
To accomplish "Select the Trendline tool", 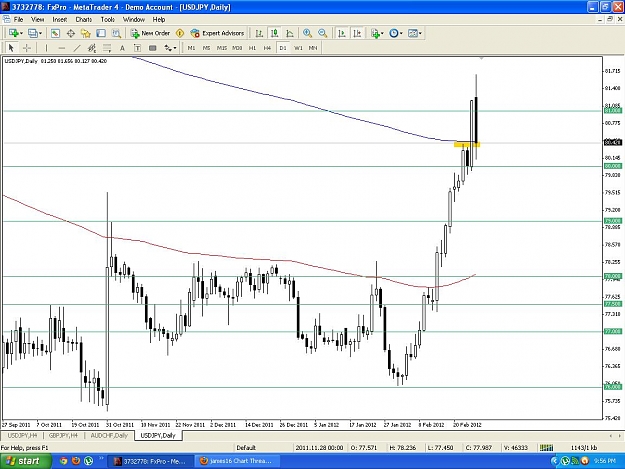I will point(77,48).
